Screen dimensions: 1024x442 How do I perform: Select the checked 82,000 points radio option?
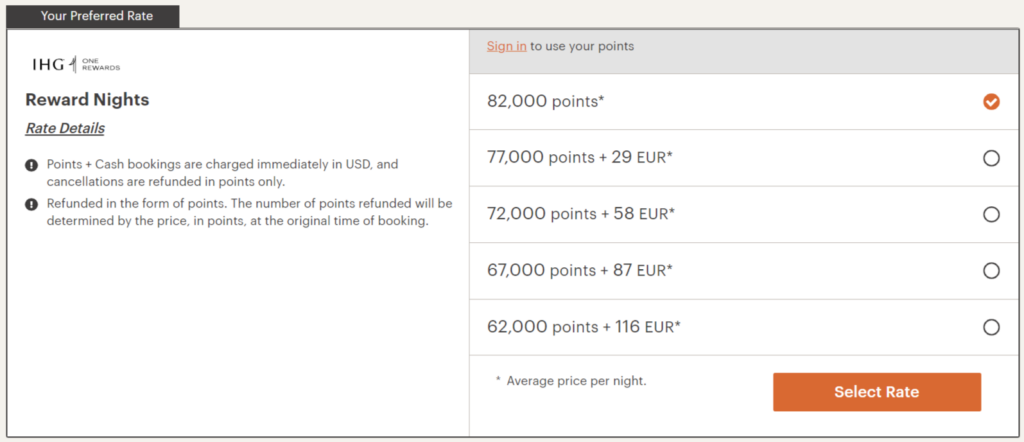tap(991, 101)
